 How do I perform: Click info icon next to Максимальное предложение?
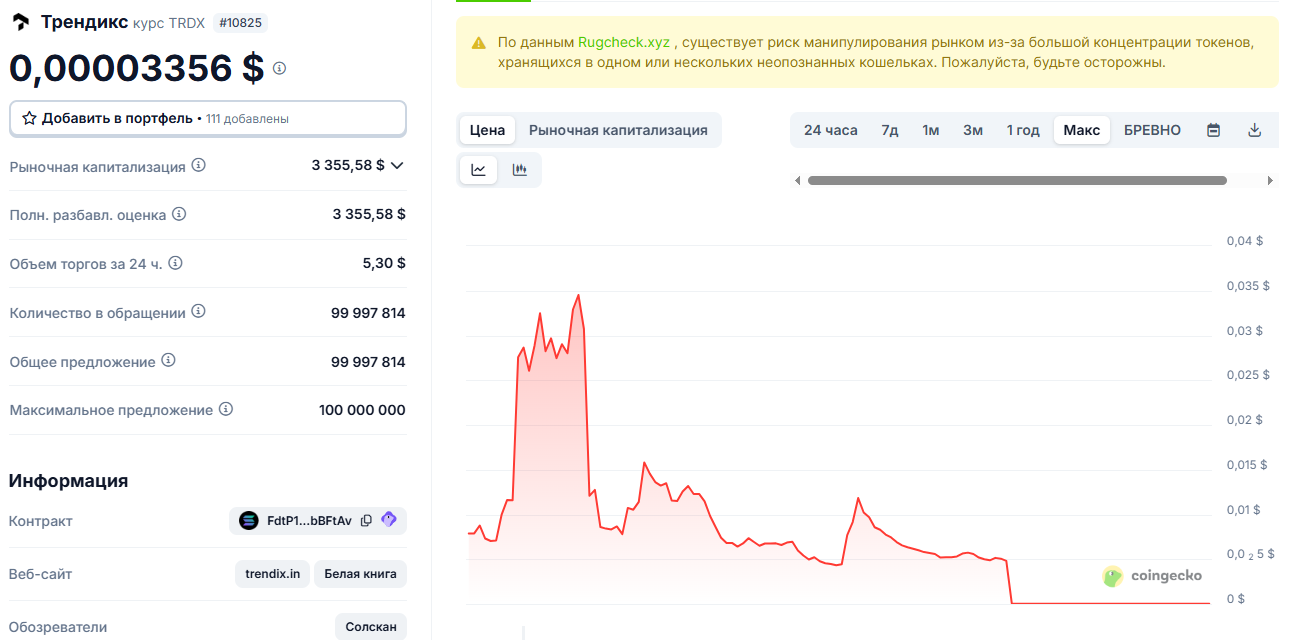(x=226, y=409)
